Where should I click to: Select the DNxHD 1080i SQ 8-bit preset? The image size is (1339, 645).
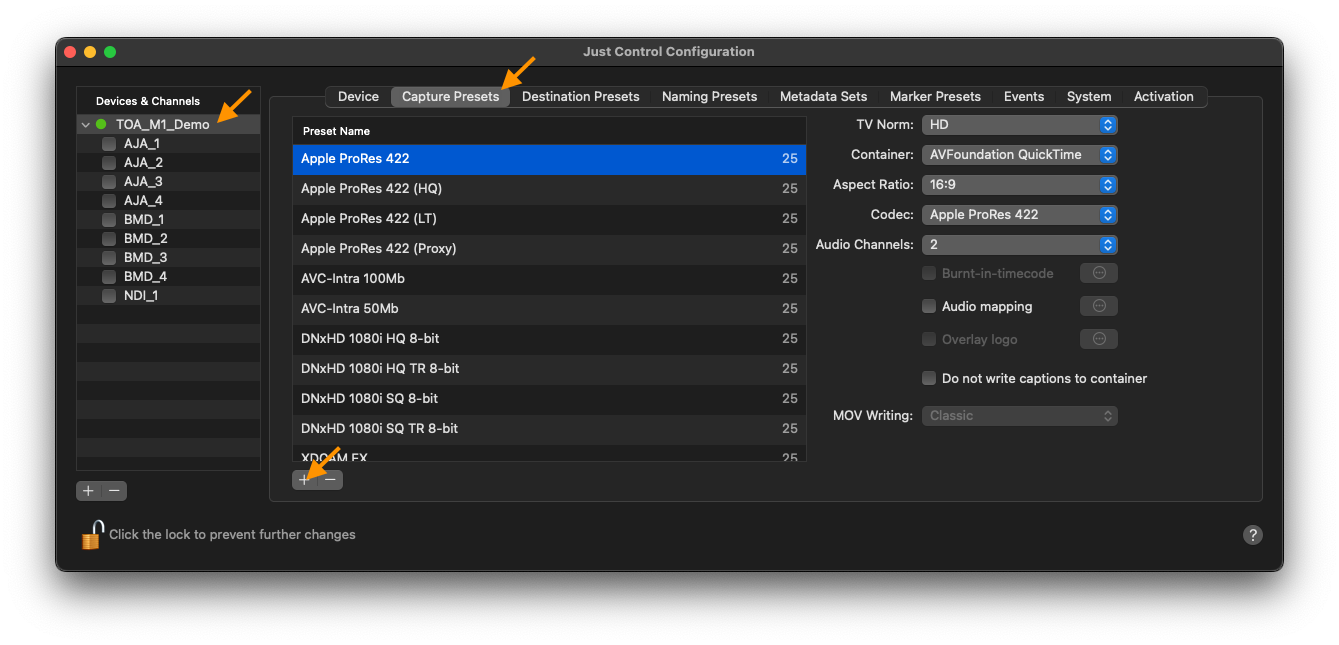tap(549, 399)
